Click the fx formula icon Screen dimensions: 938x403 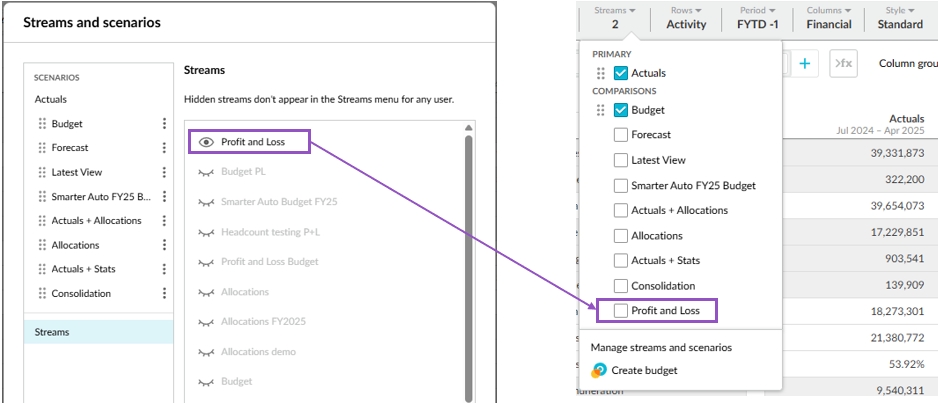pyautogui.click(x=843, y=64)
